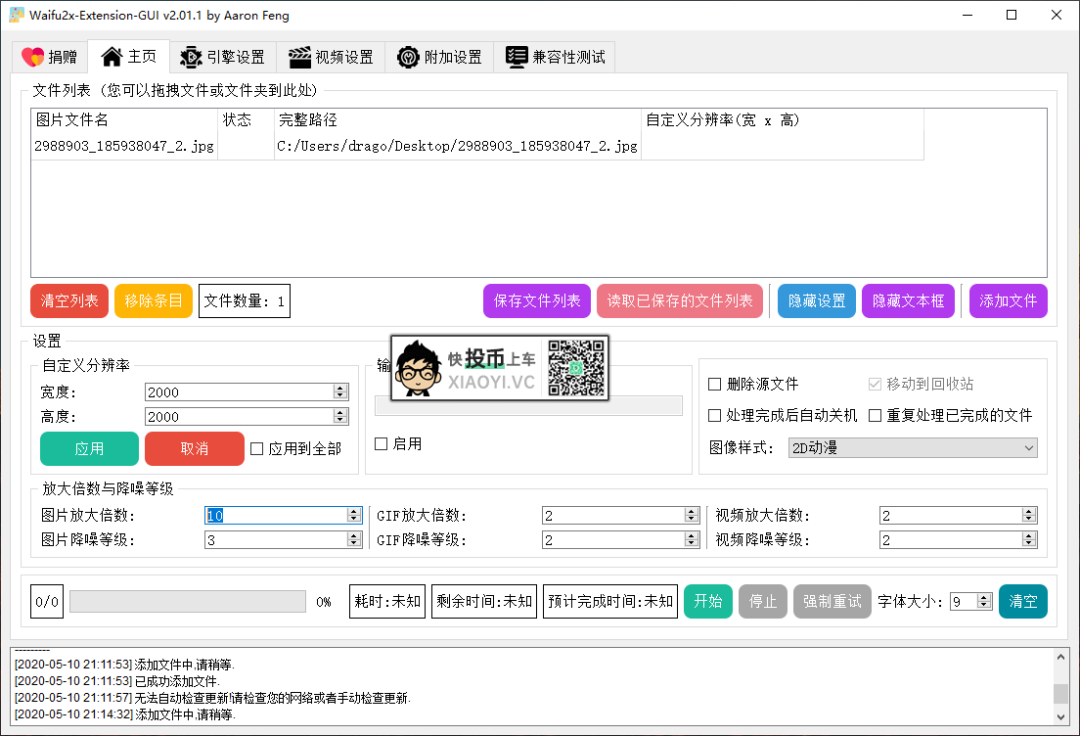Image resolution: width=1080 pixels, height=736 pixels.
Task: Click the 添加文件 add files button
Action: (x=1008, y=300)
